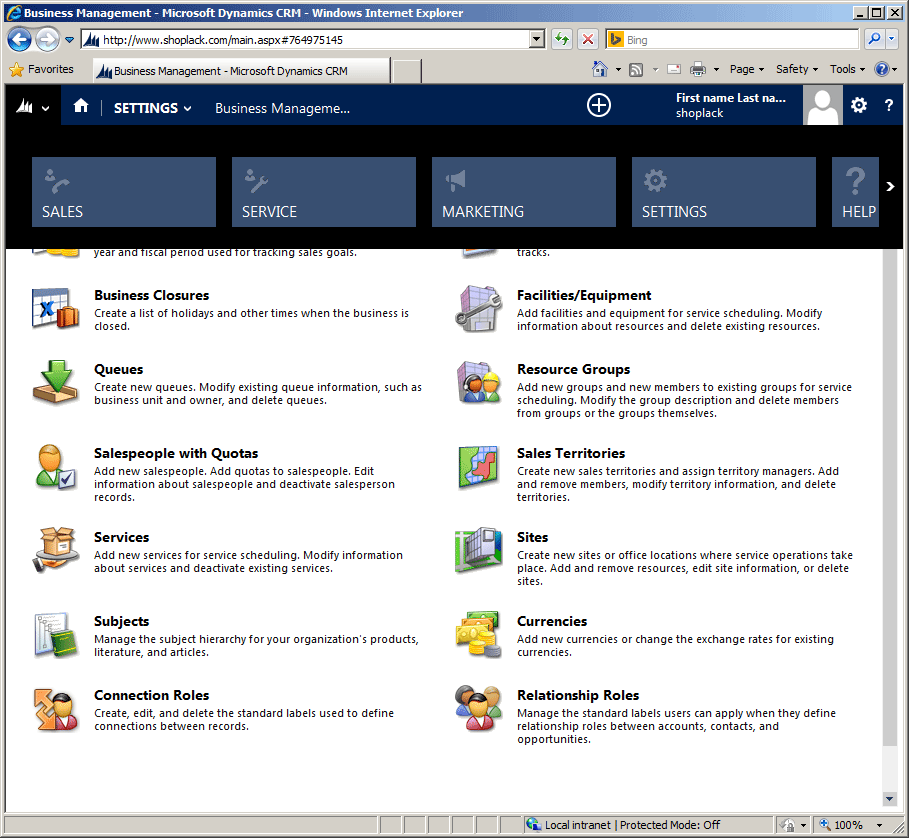Click the Bing search magnifier button
Viewport: 909px width, 838px height.
[x=874, y=39]
